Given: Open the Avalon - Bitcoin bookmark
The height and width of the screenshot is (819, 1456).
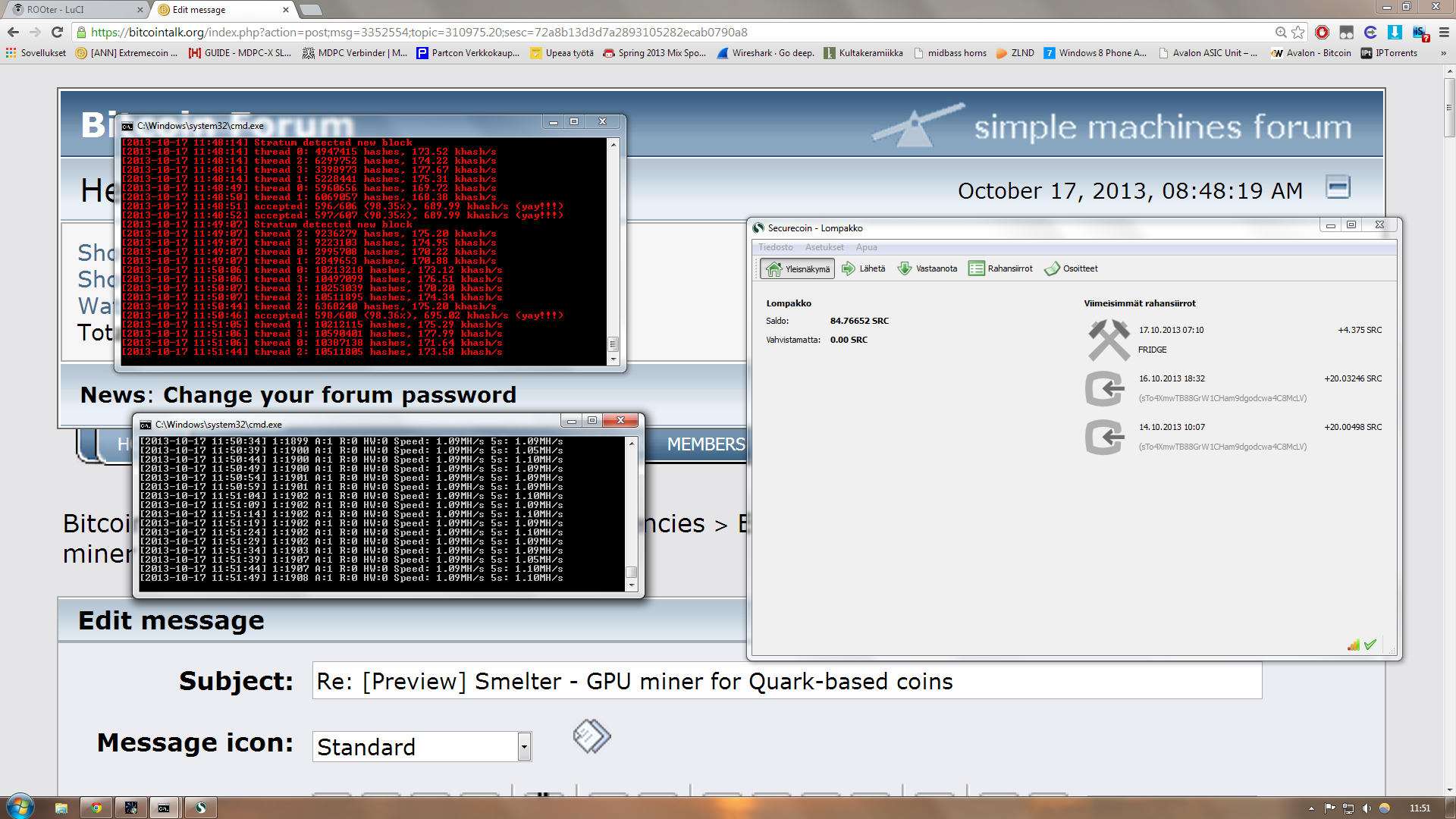Looking at the screenshot, I should (x=1312, y=53).
